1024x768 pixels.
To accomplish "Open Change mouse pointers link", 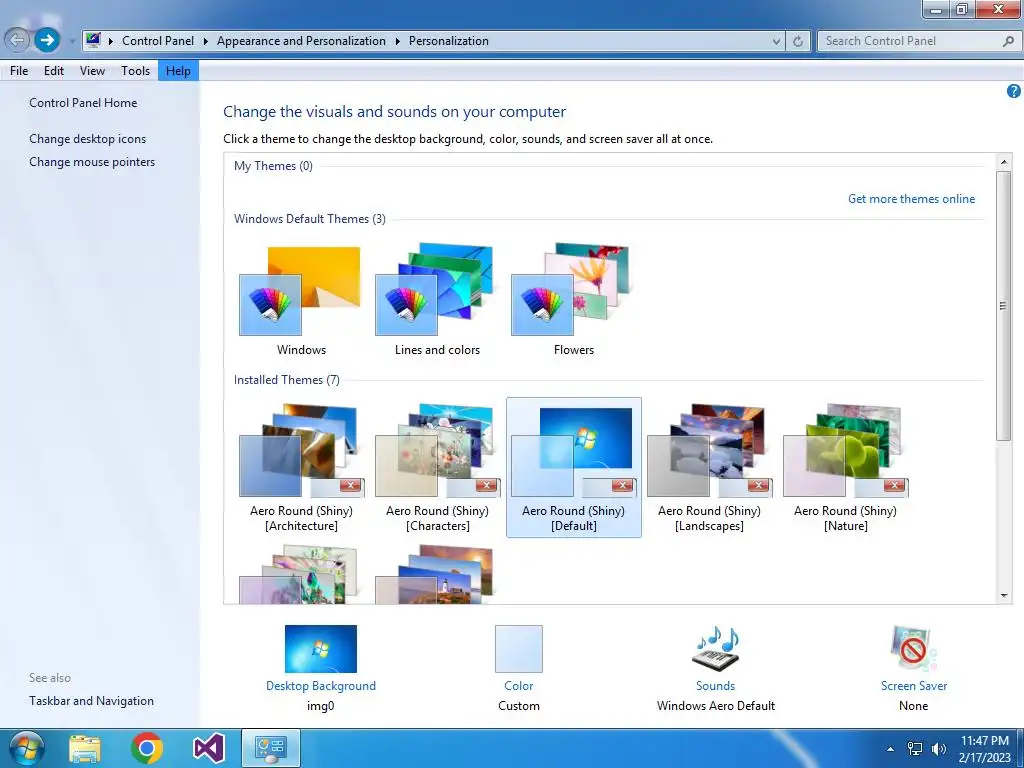I will pos(92,161).
